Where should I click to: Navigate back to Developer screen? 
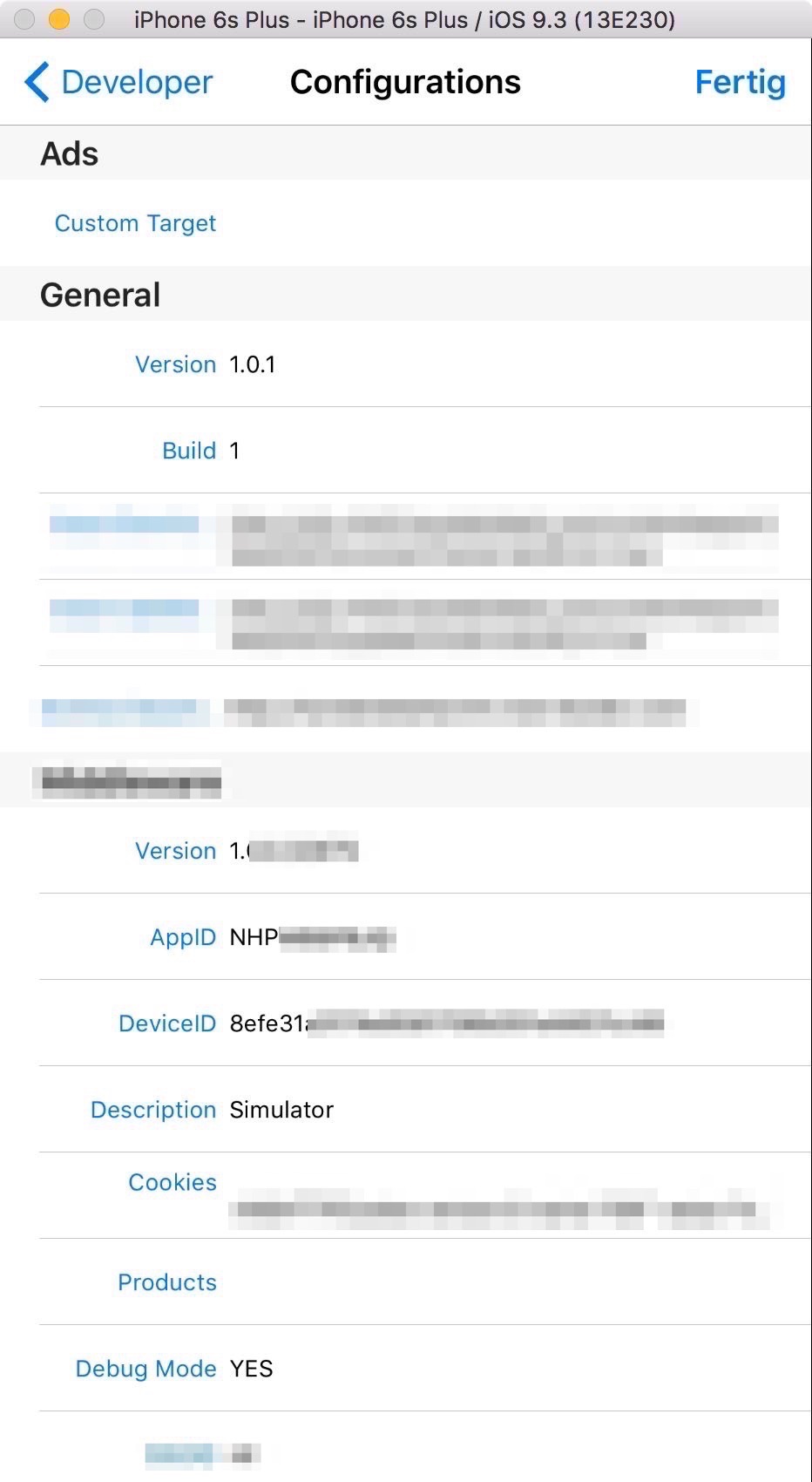[x=118, y=81]
